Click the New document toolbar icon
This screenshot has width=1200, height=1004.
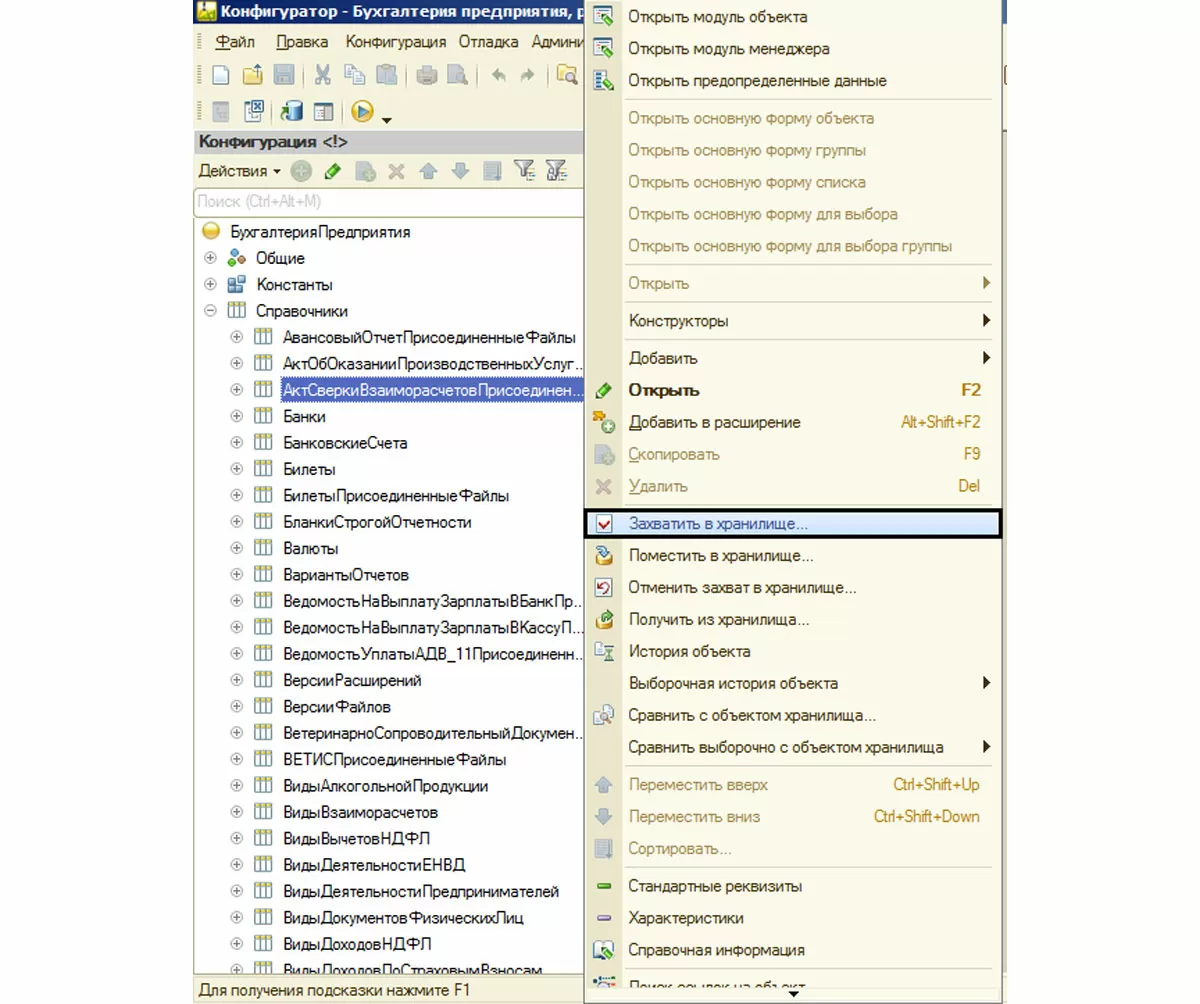(x=222, y=75)
